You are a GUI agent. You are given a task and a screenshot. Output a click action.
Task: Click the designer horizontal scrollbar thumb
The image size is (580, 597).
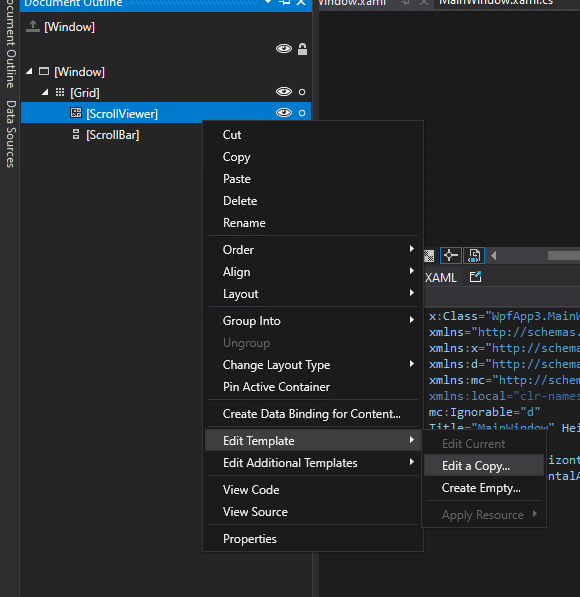(x=564, y=256)
